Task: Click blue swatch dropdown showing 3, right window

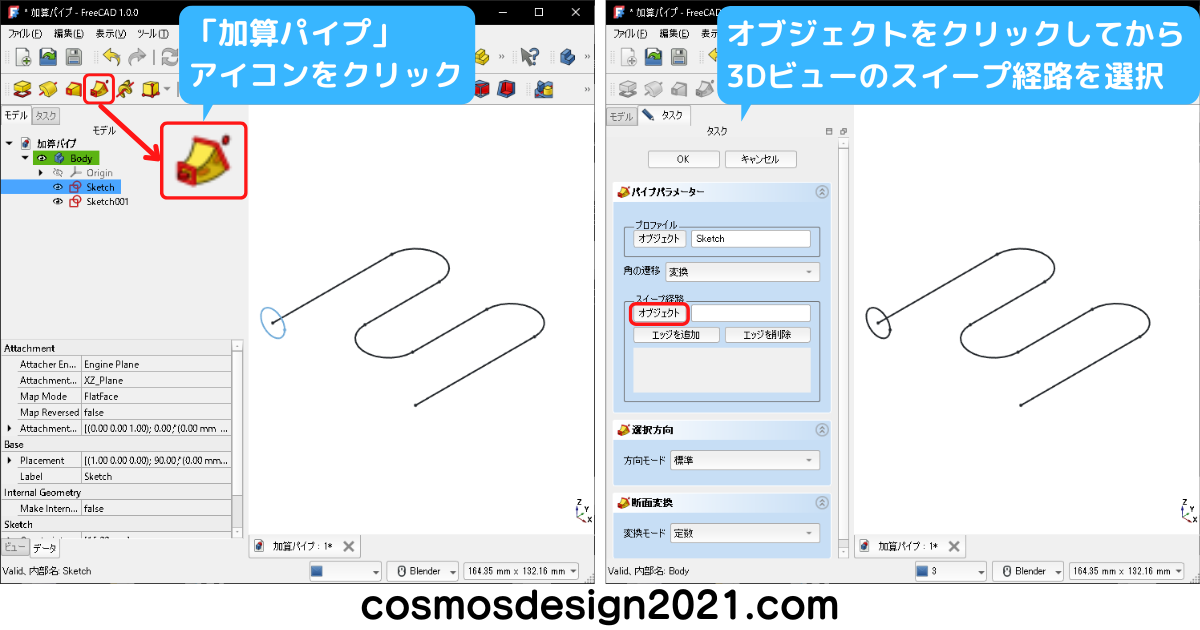Action: (949, 571)
